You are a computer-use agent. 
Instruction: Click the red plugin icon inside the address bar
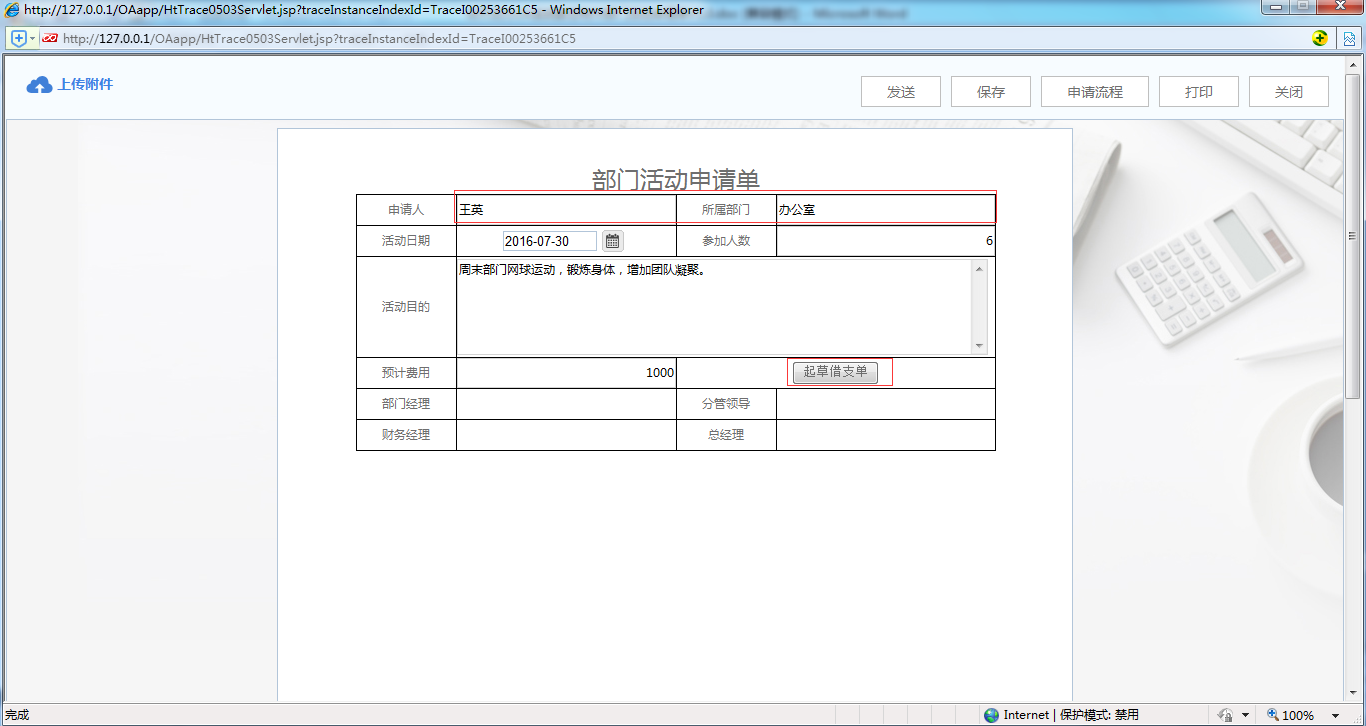pos(52,38)
